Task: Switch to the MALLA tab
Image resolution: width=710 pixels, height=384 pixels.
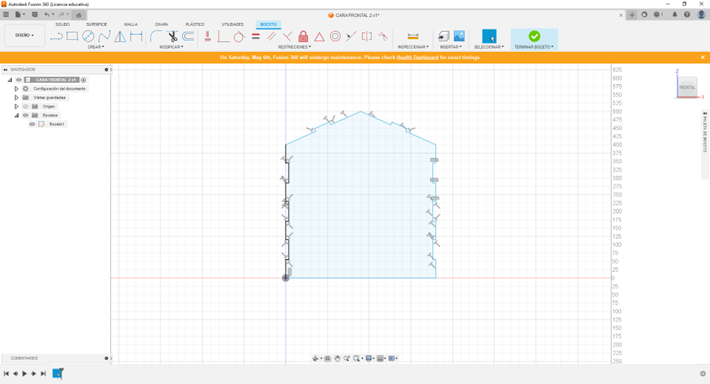Action: (131, 24)
